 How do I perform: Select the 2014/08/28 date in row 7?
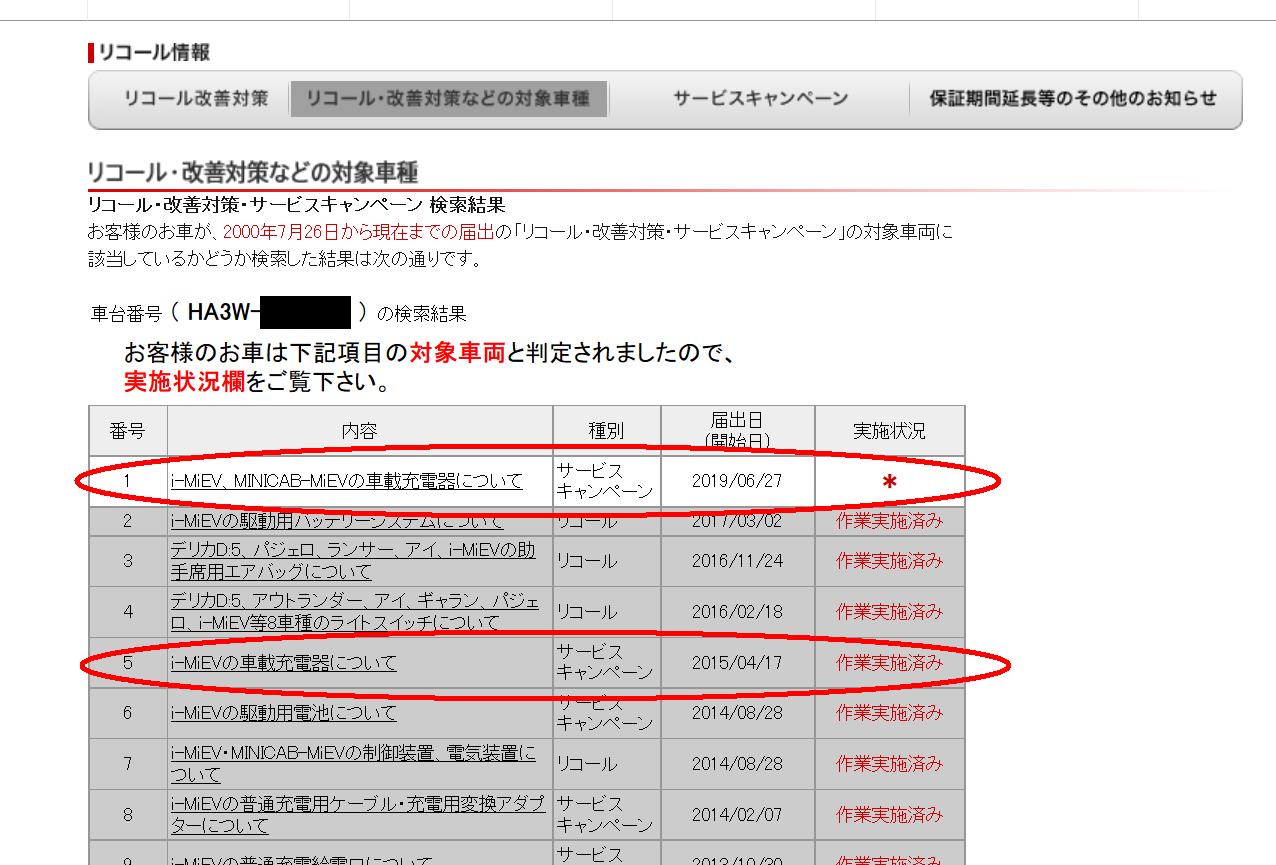[737, 764]
